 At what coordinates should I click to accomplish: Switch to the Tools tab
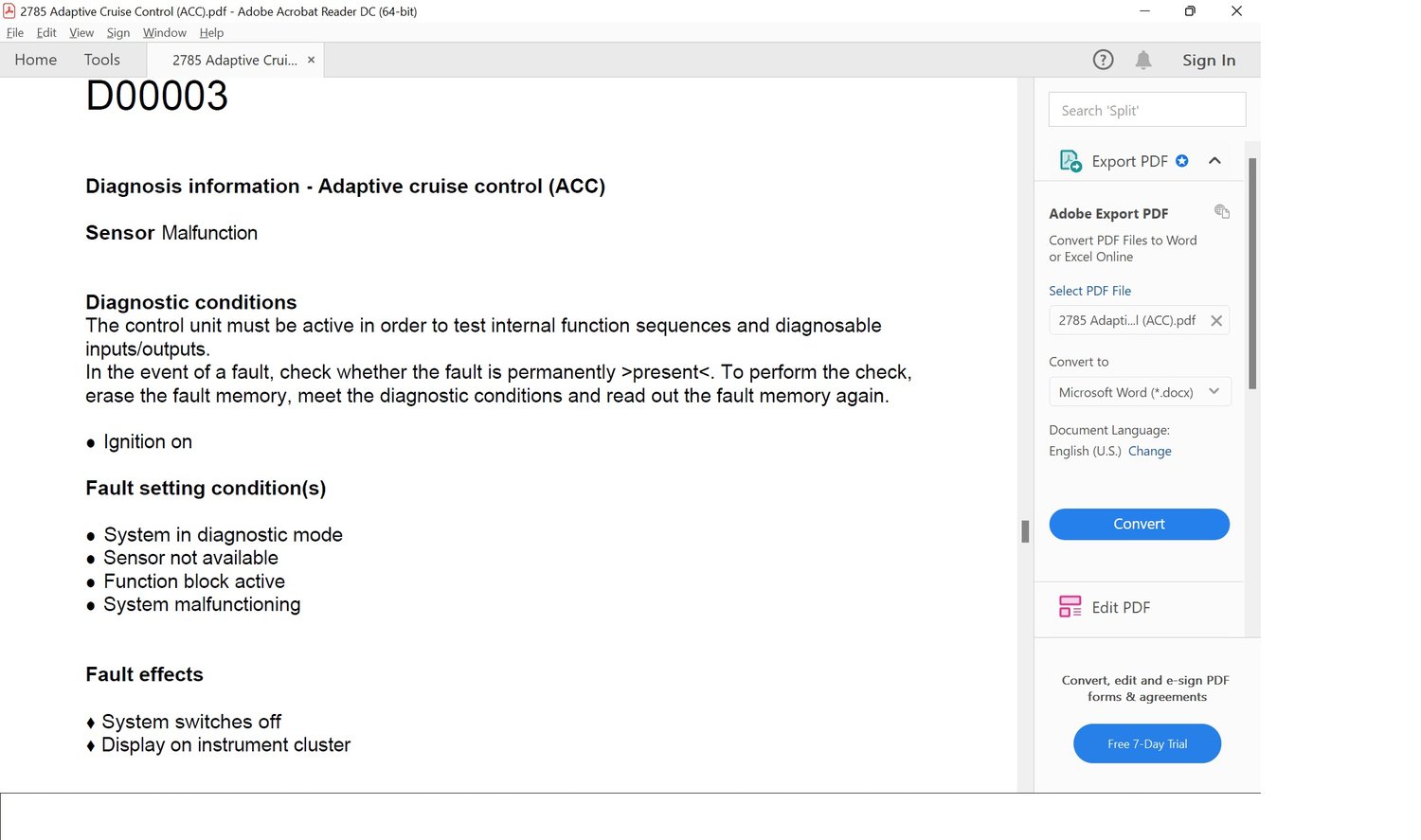[101, 60]
